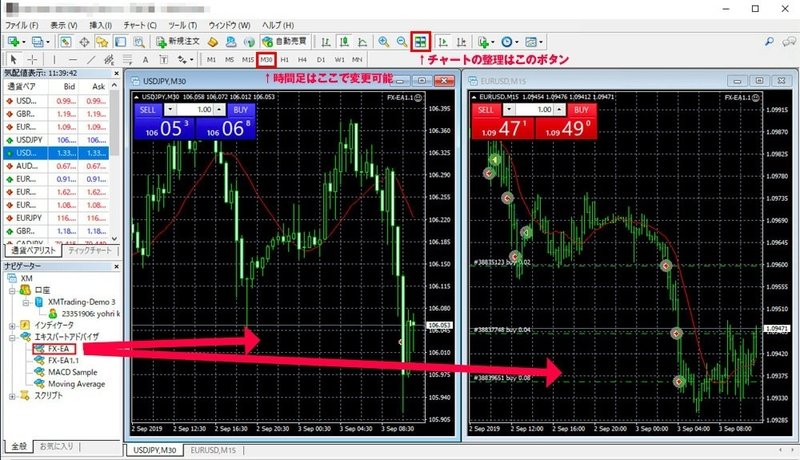Open the チャート(C) menu
800x460 pixels.
coord(140,24)
